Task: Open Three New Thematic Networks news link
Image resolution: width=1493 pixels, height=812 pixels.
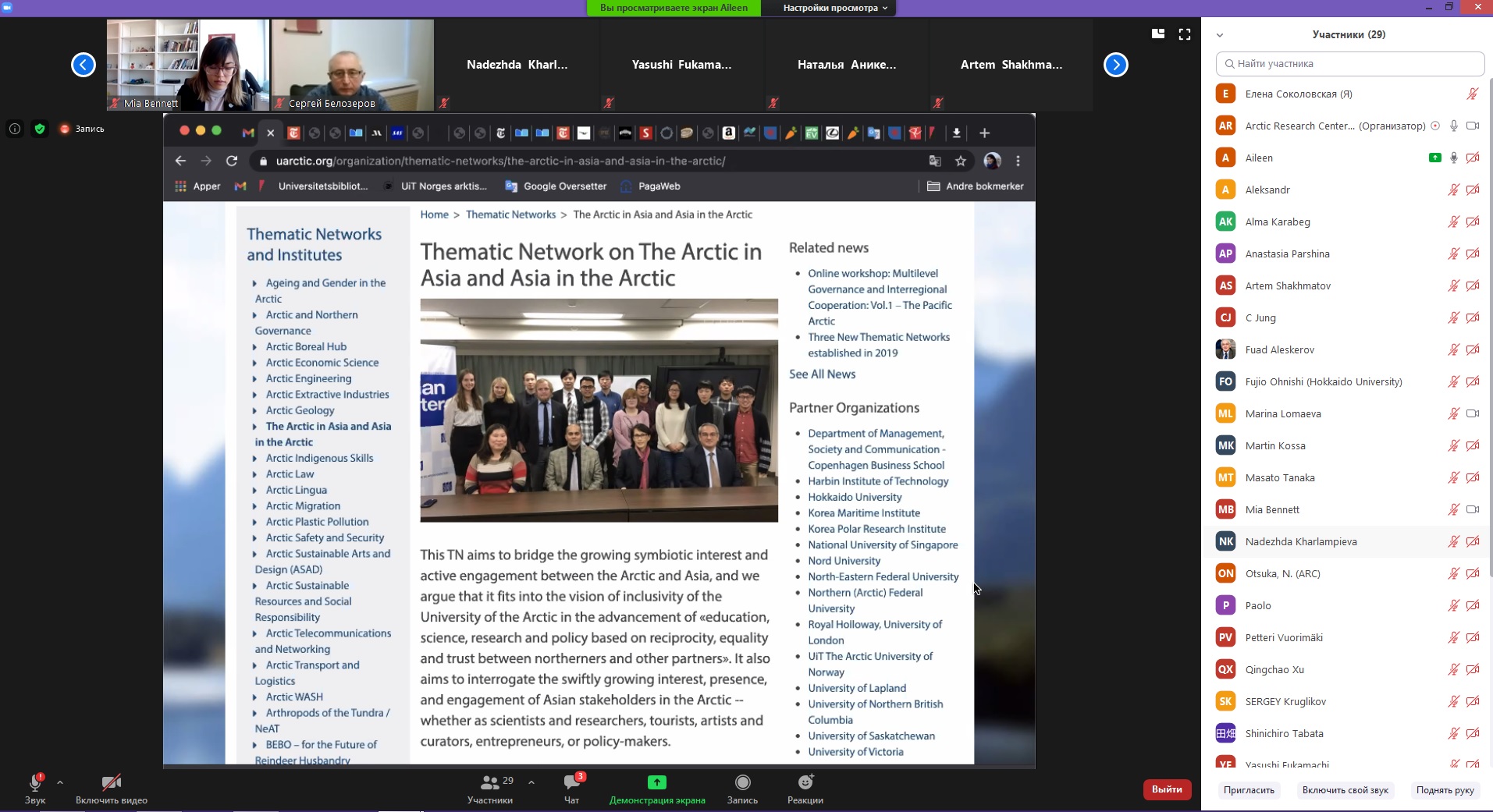Action: (x=879, y=345)
